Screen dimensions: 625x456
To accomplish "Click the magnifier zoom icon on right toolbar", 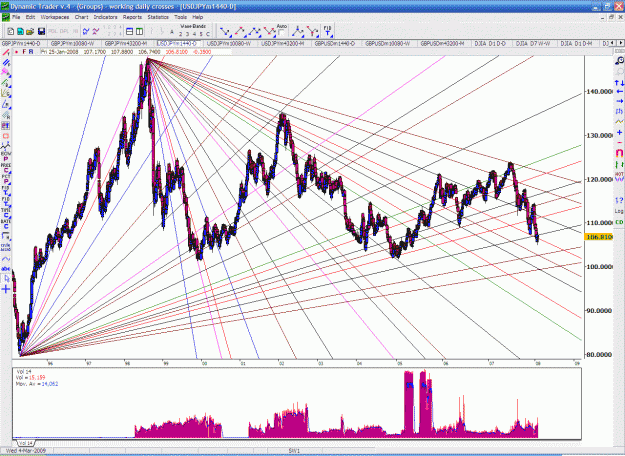I will click(x=619, y=61).
